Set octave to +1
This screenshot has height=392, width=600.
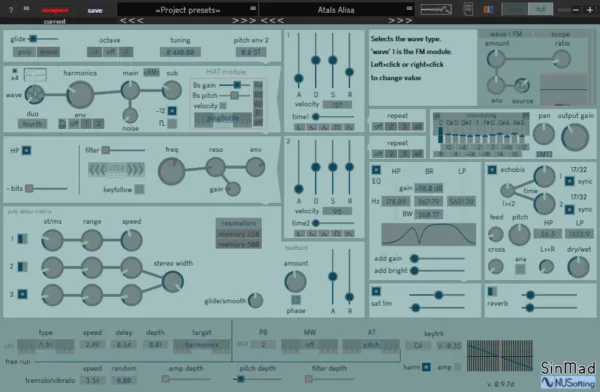[x=126, y=52]
